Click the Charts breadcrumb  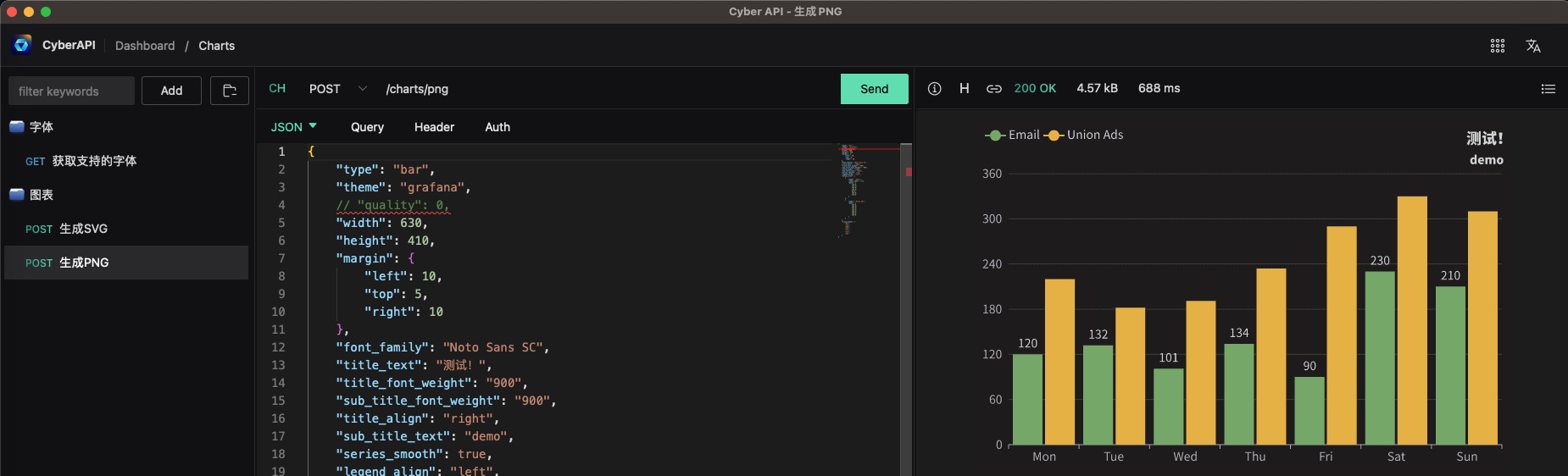(x=216, y=46)
